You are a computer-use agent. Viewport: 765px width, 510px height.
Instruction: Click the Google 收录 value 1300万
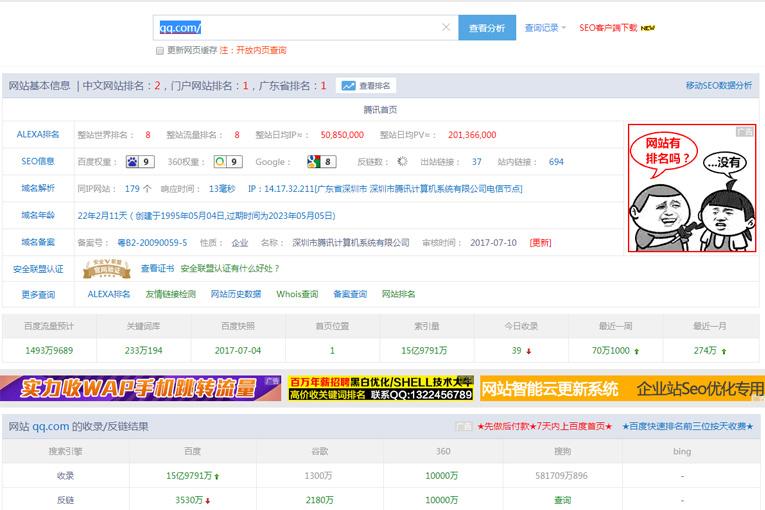coord(318,475)
